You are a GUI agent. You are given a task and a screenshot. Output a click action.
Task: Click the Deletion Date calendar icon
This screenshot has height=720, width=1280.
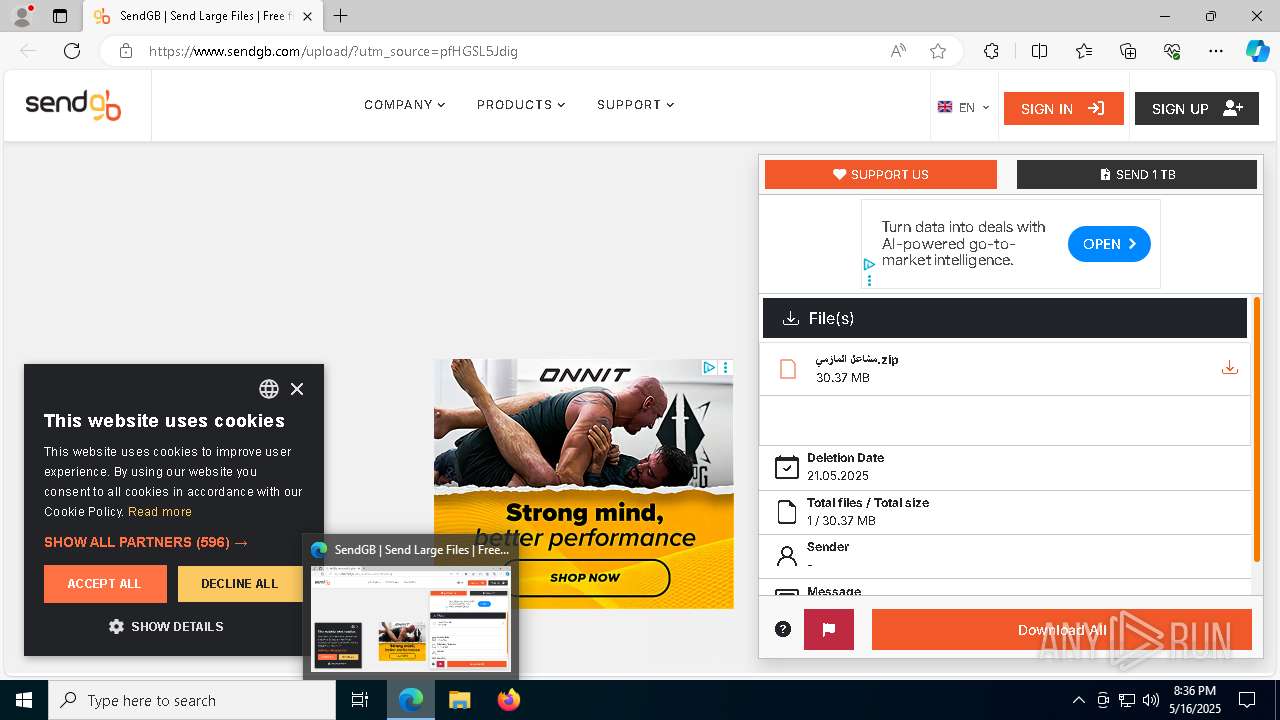[787, 467]
